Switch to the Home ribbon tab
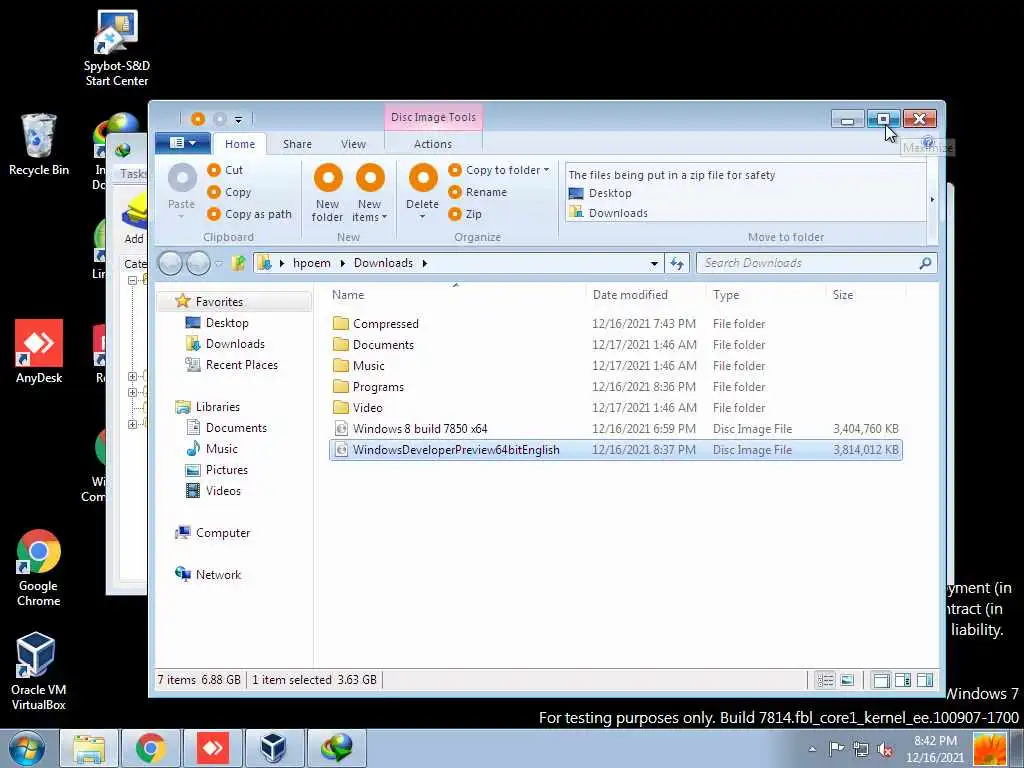 click(240, 144)
